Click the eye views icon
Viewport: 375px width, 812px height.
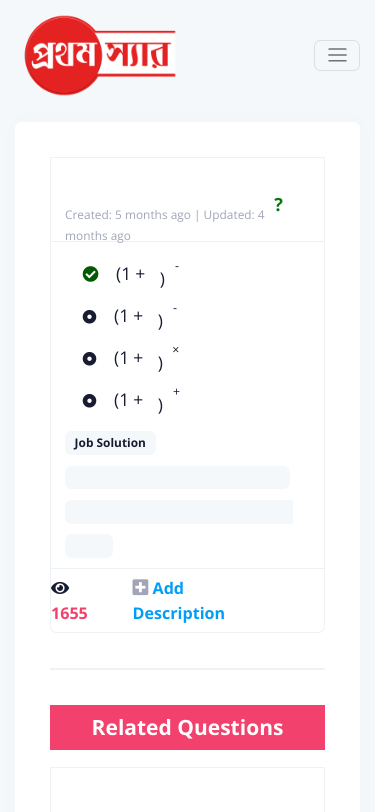60,588
